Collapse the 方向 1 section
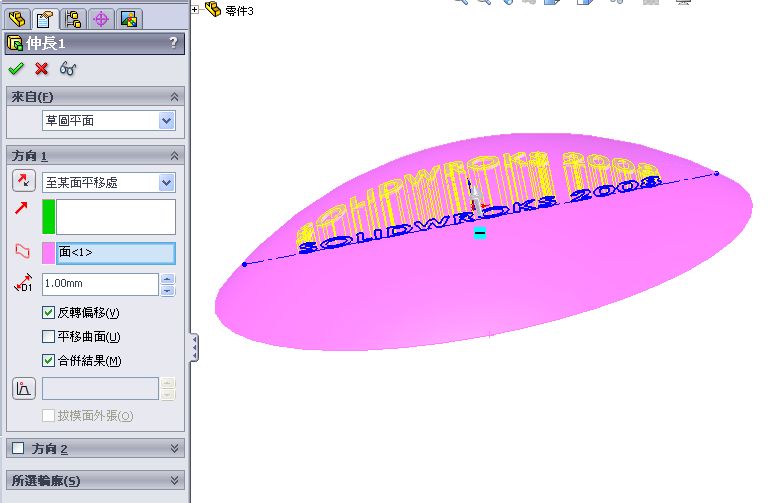This screenshot has height=503, width=771. (x=174, y=156)
